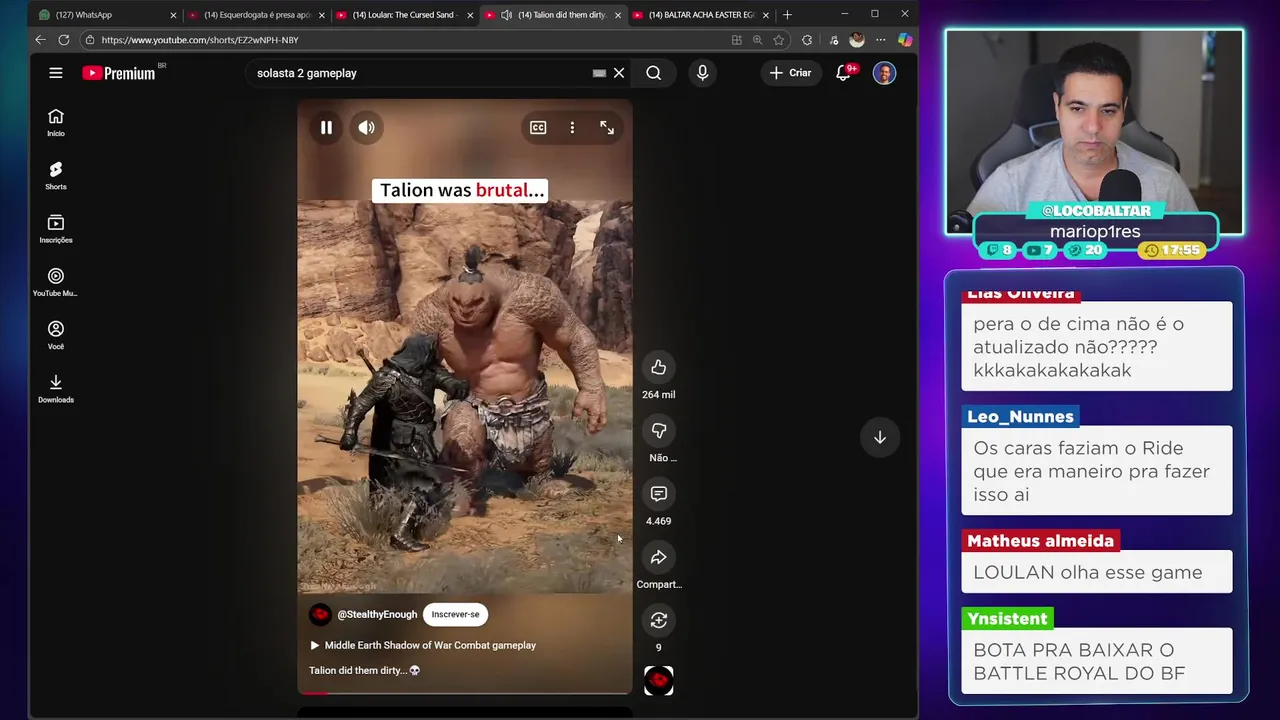Go to the next Short with down arrow
1280x720 pixels.
[880, 437]
